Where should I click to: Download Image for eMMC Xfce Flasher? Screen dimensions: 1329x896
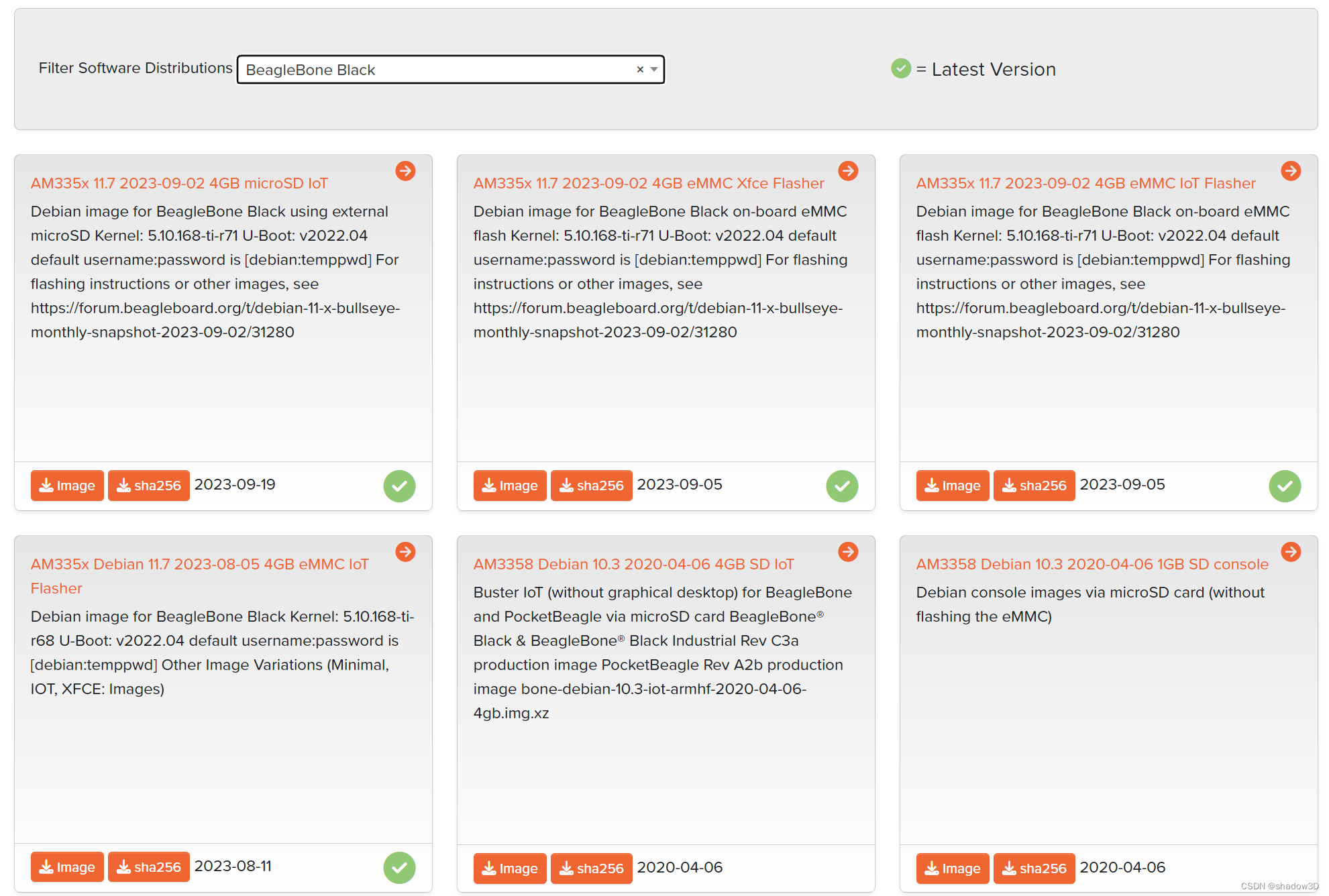tap(510, 486)
